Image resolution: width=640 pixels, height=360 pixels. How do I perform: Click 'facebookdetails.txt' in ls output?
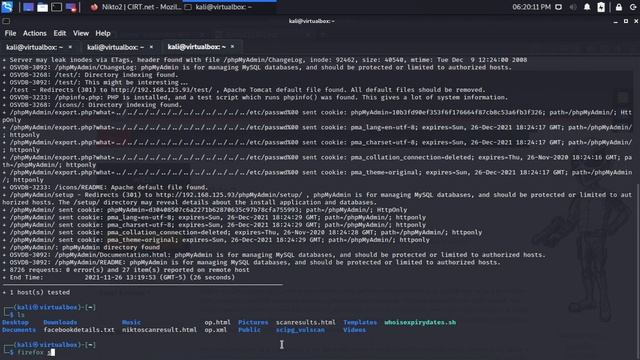click(x=79, y=330)
